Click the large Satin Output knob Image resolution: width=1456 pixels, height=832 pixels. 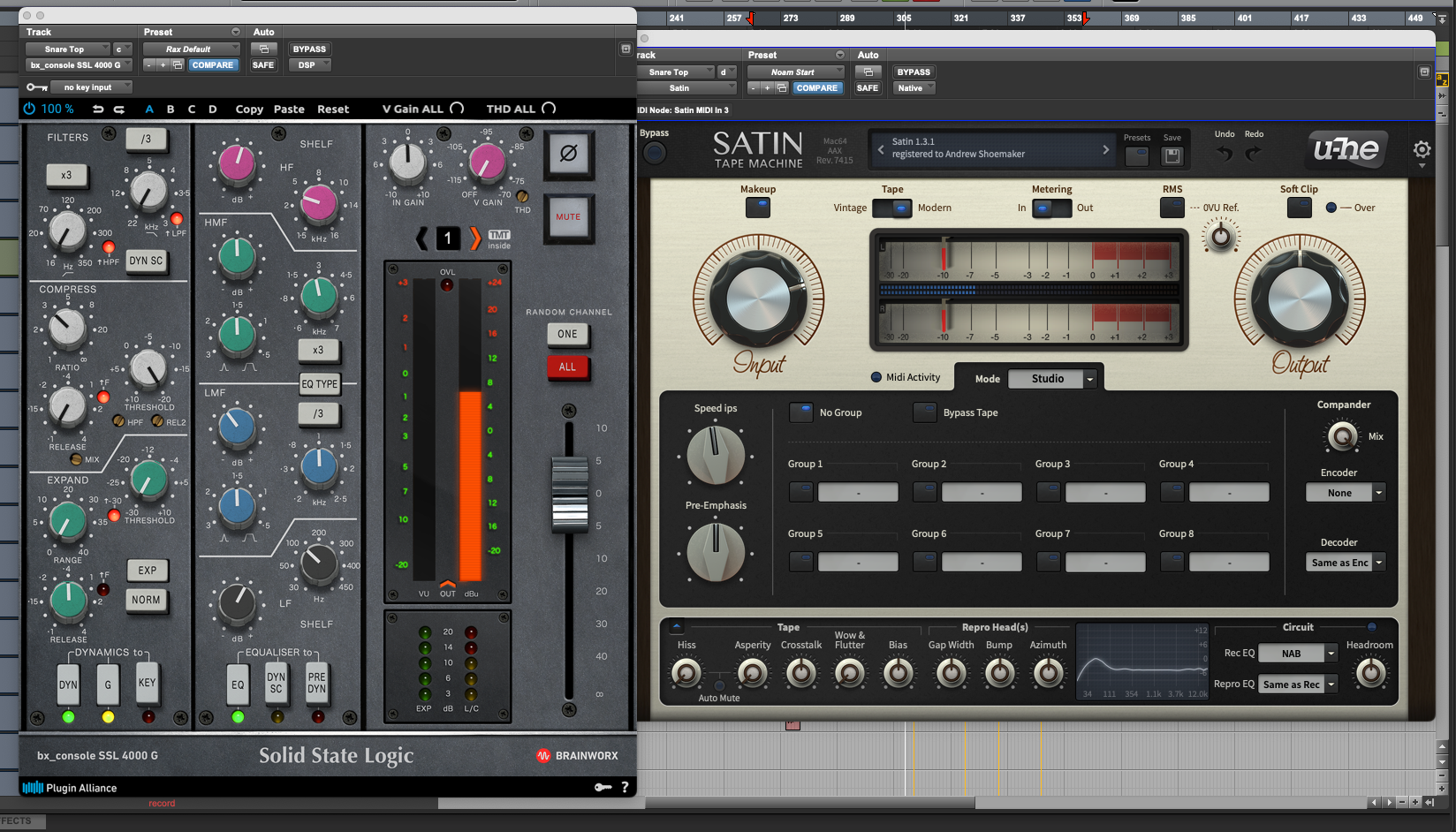pos(1300,299)
